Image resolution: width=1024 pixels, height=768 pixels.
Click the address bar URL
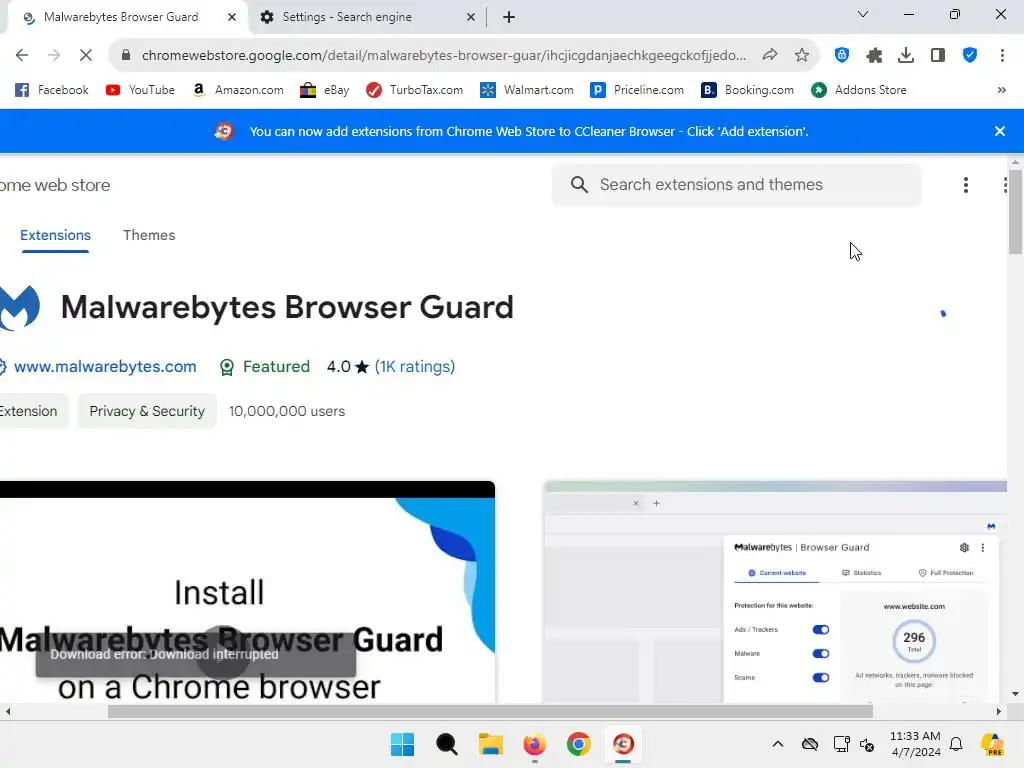(443, 56)
